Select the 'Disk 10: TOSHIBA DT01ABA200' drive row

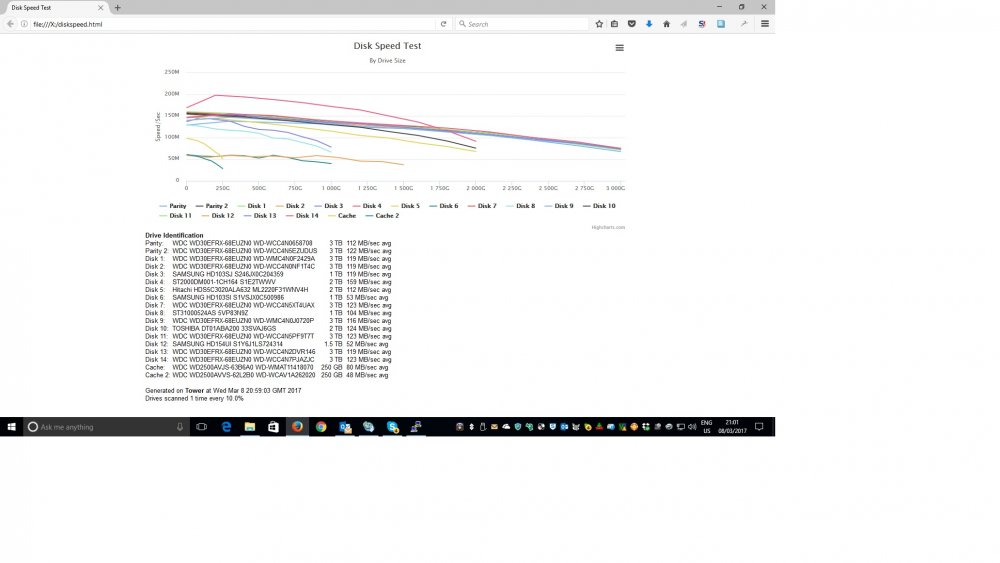[x=268, y=328]
